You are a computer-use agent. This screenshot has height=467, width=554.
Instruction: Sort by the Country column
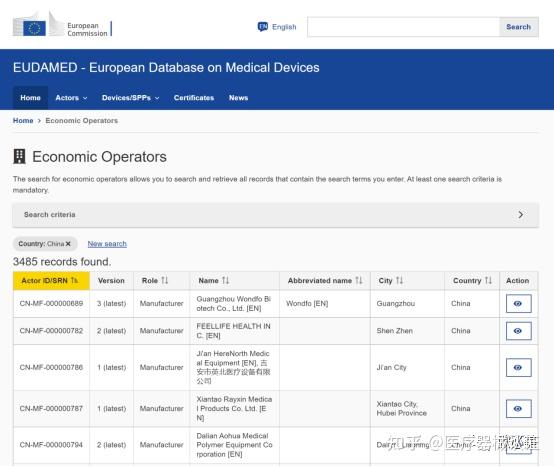[472, 280]
